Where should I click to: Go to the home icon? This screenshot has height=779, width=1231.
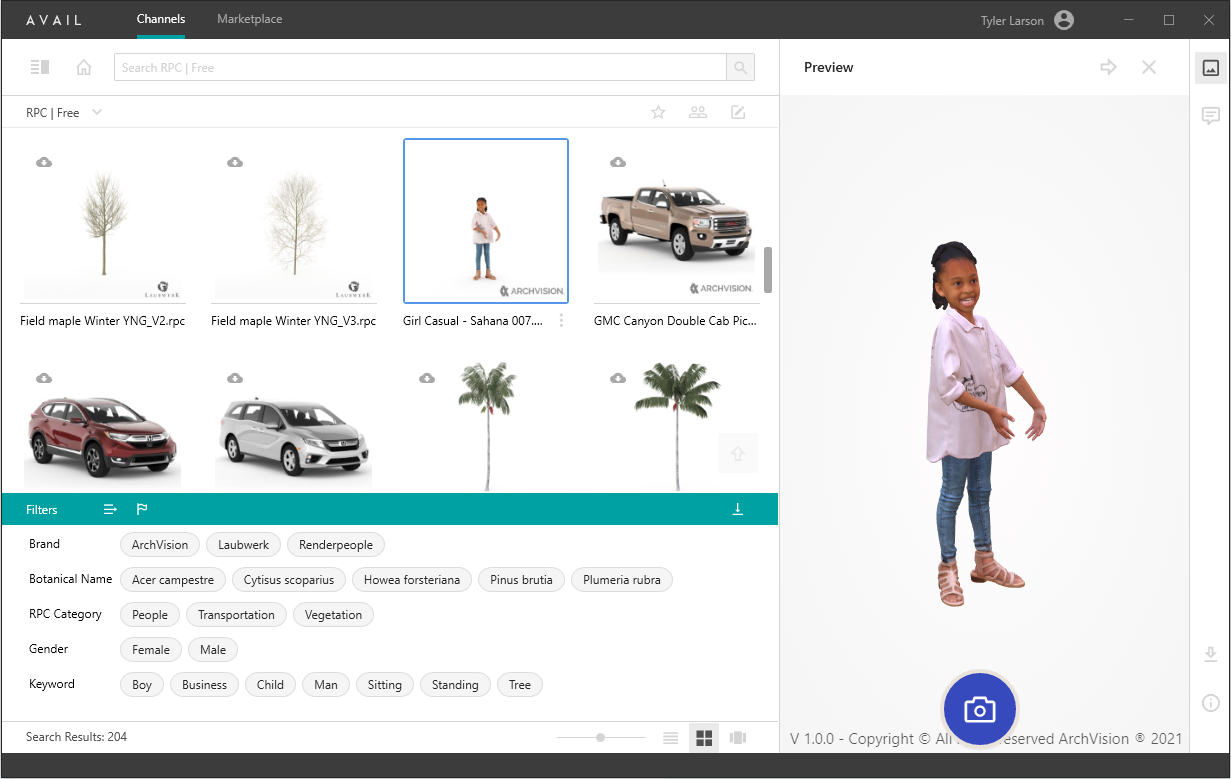[84, 67]
